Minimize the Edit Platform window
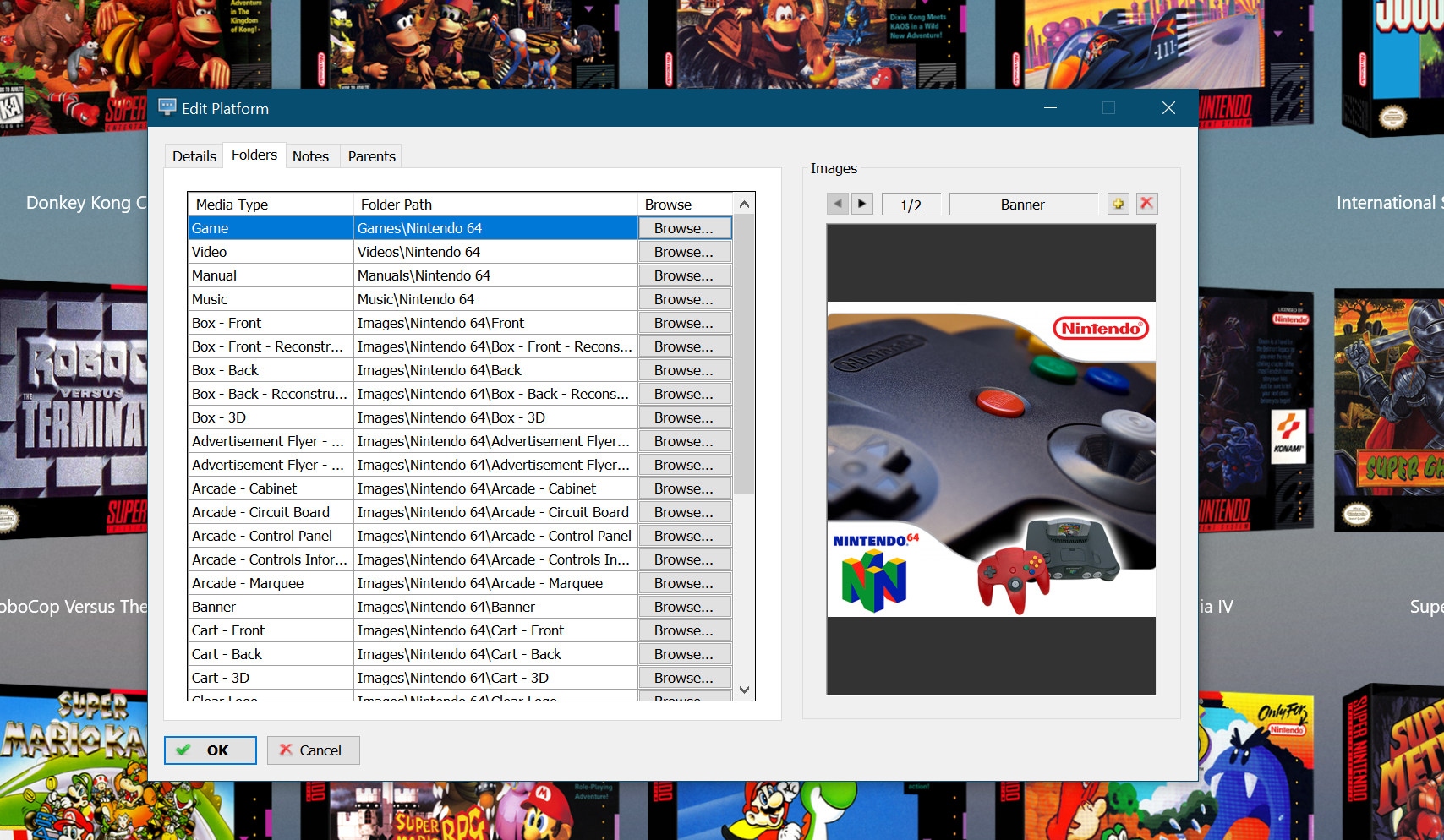 [x=1050, y=107]
